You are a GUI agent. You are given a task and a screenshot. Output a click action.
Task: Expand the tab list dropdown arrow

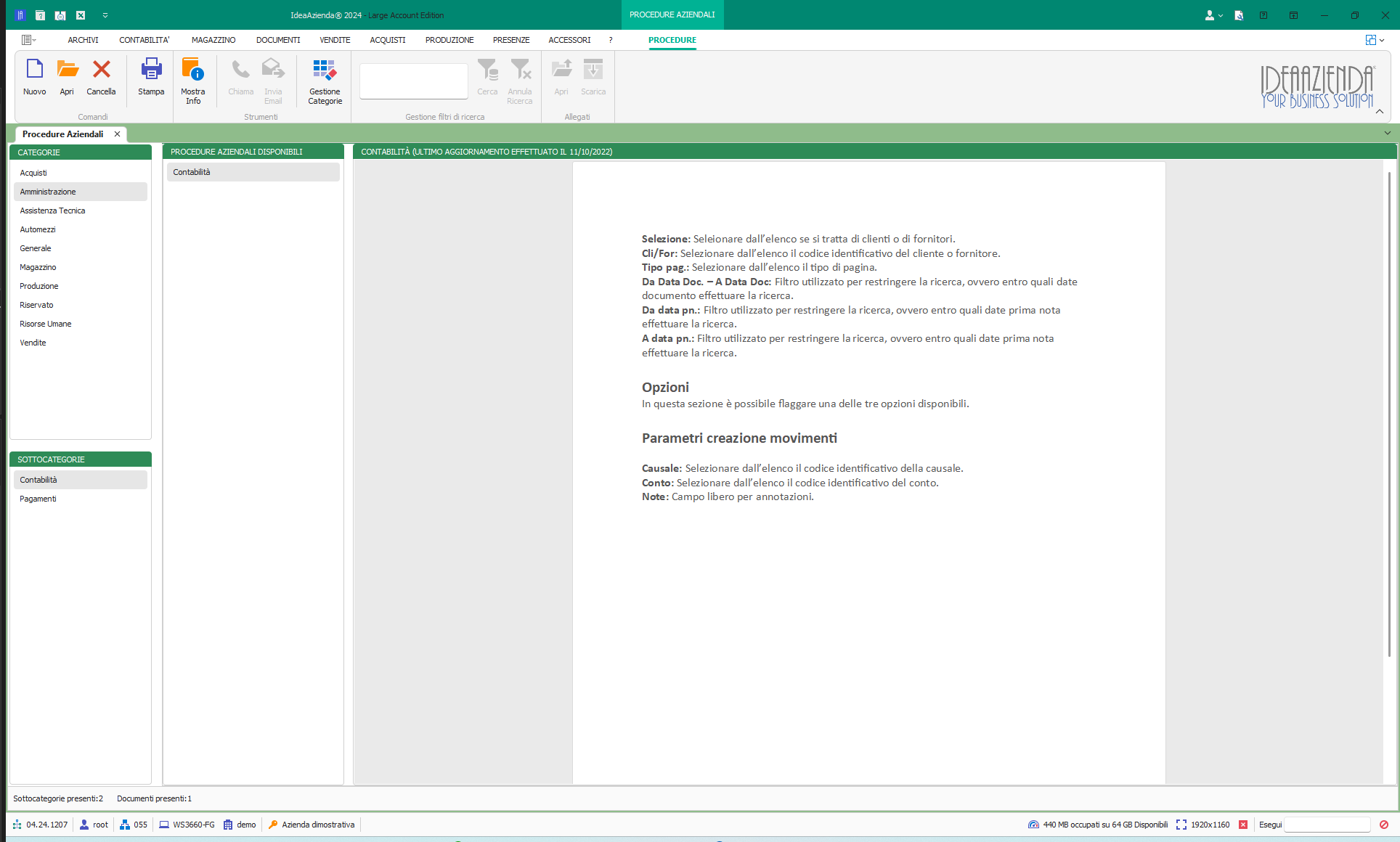click(1388, 134)
